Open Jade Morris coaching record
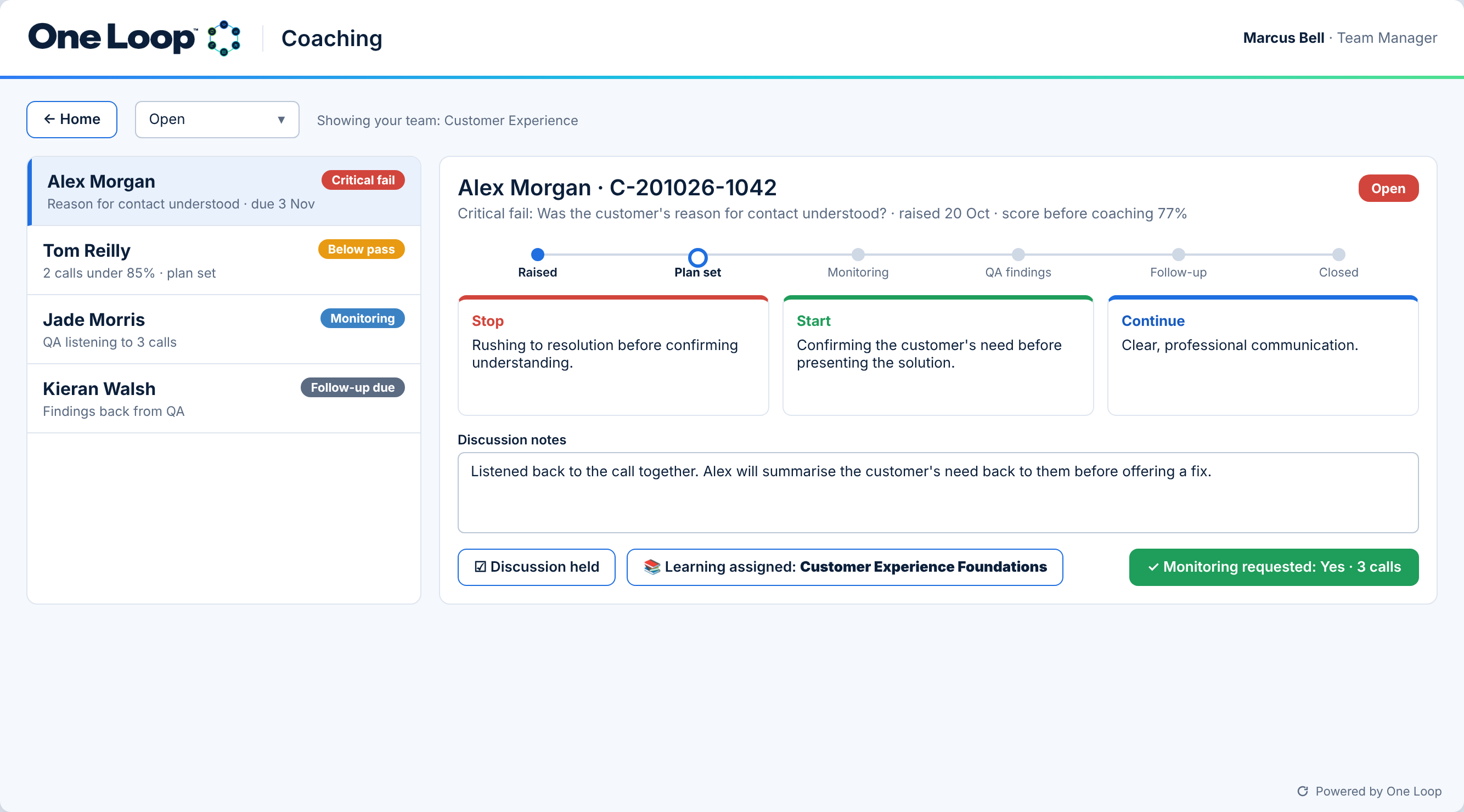 [x=224, y=330]
